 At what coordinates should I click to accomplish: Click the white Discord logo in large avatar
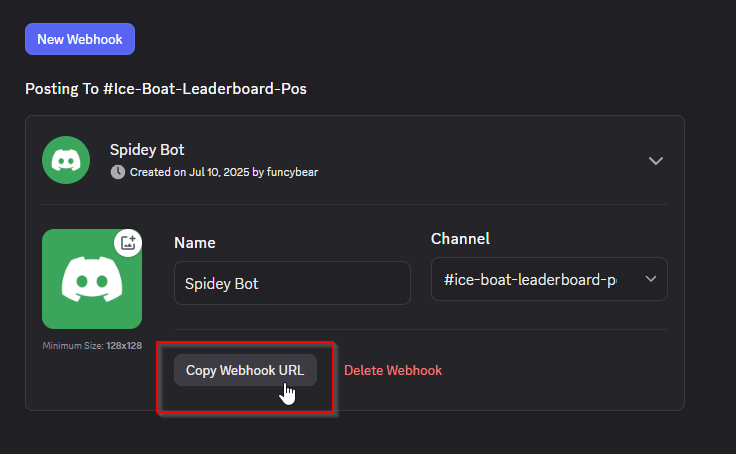[92, 279]
